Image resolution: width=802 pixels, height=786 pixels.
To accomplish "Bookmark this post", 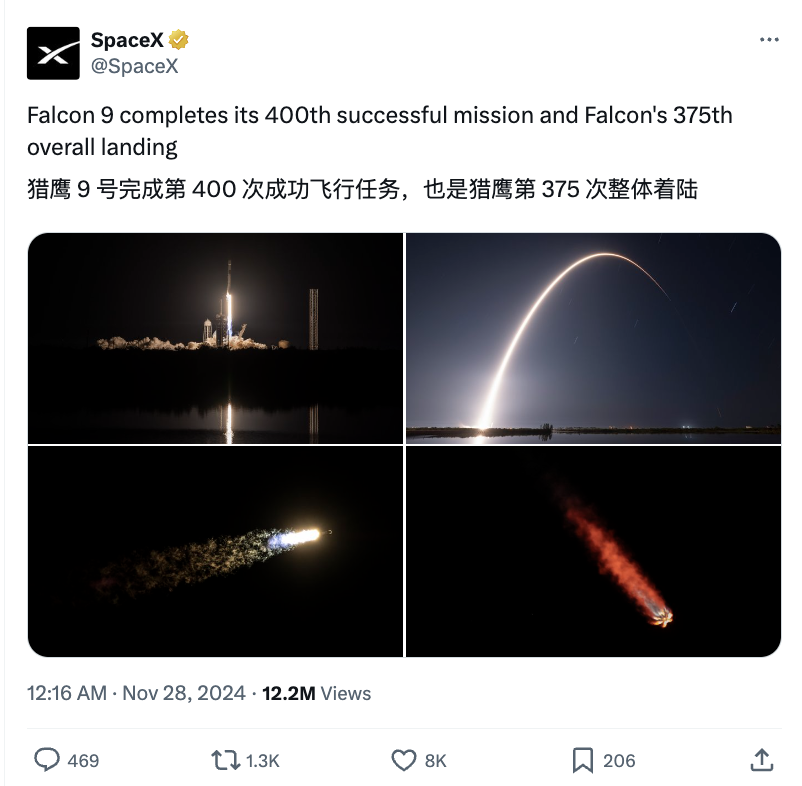I will point(583,760).
